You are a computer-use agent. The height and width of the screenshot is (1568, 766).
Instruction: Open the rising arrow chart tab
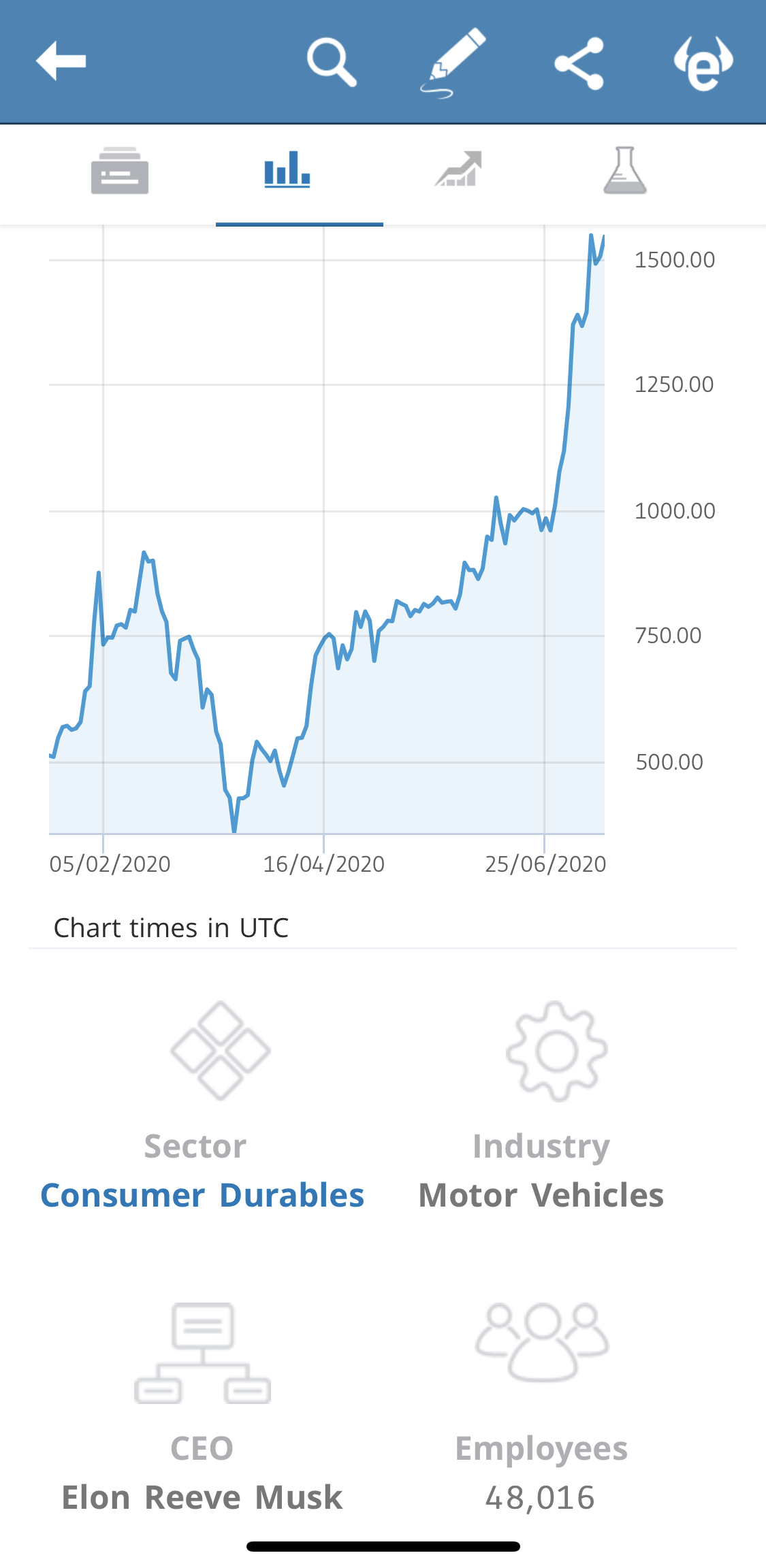pyautogui.click(x=458, y=170)
